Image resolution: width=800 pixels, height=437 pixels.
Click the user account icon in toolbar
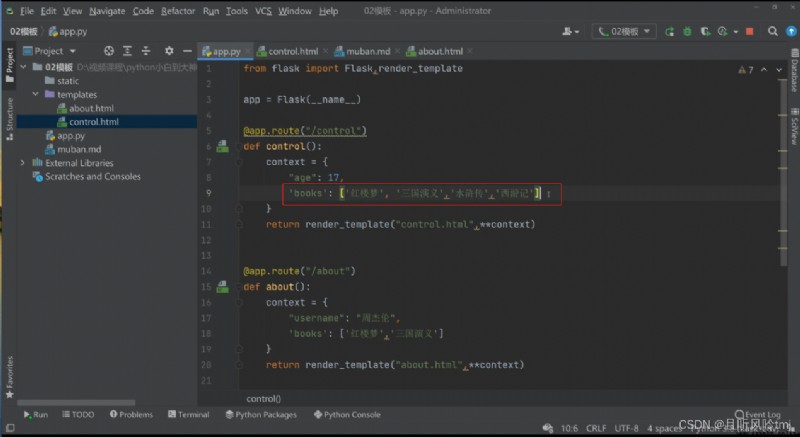[x=570, y=32]
